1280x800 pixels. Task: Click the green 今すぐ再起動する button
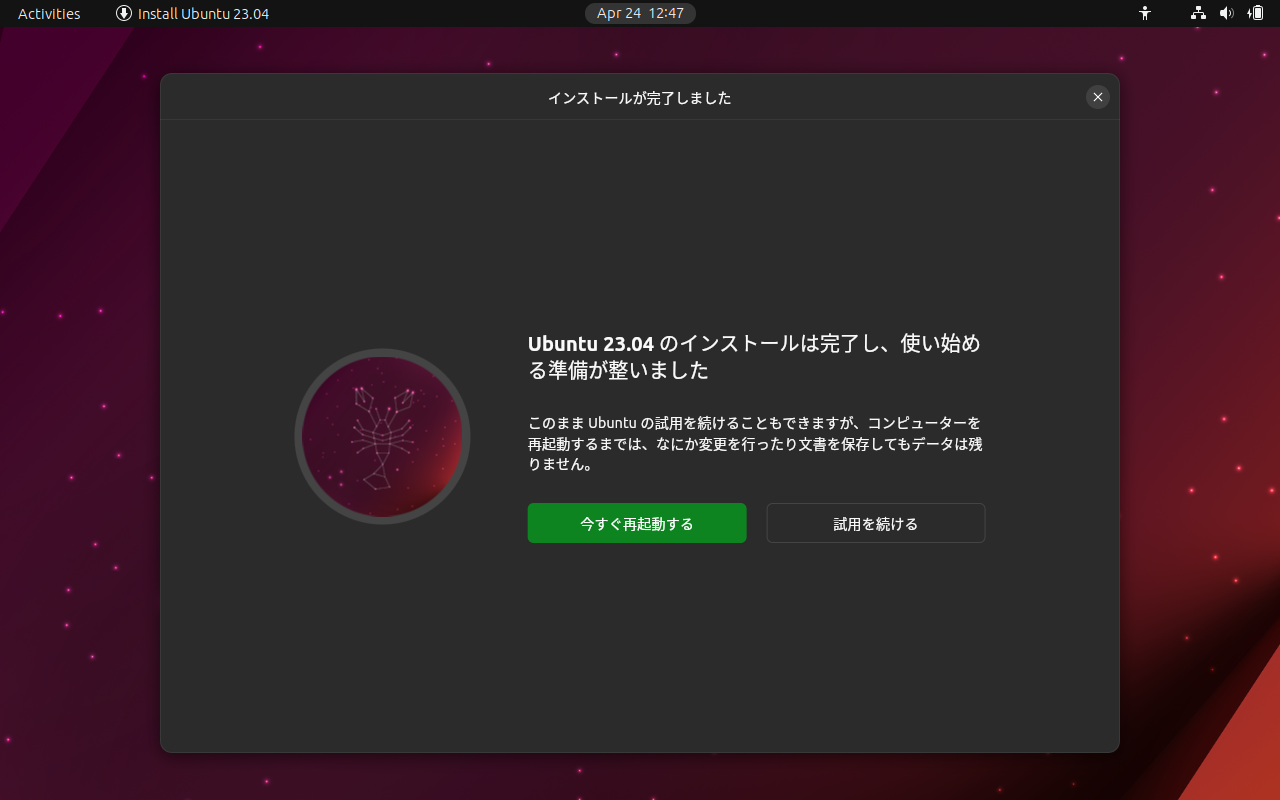click(637, 523)
